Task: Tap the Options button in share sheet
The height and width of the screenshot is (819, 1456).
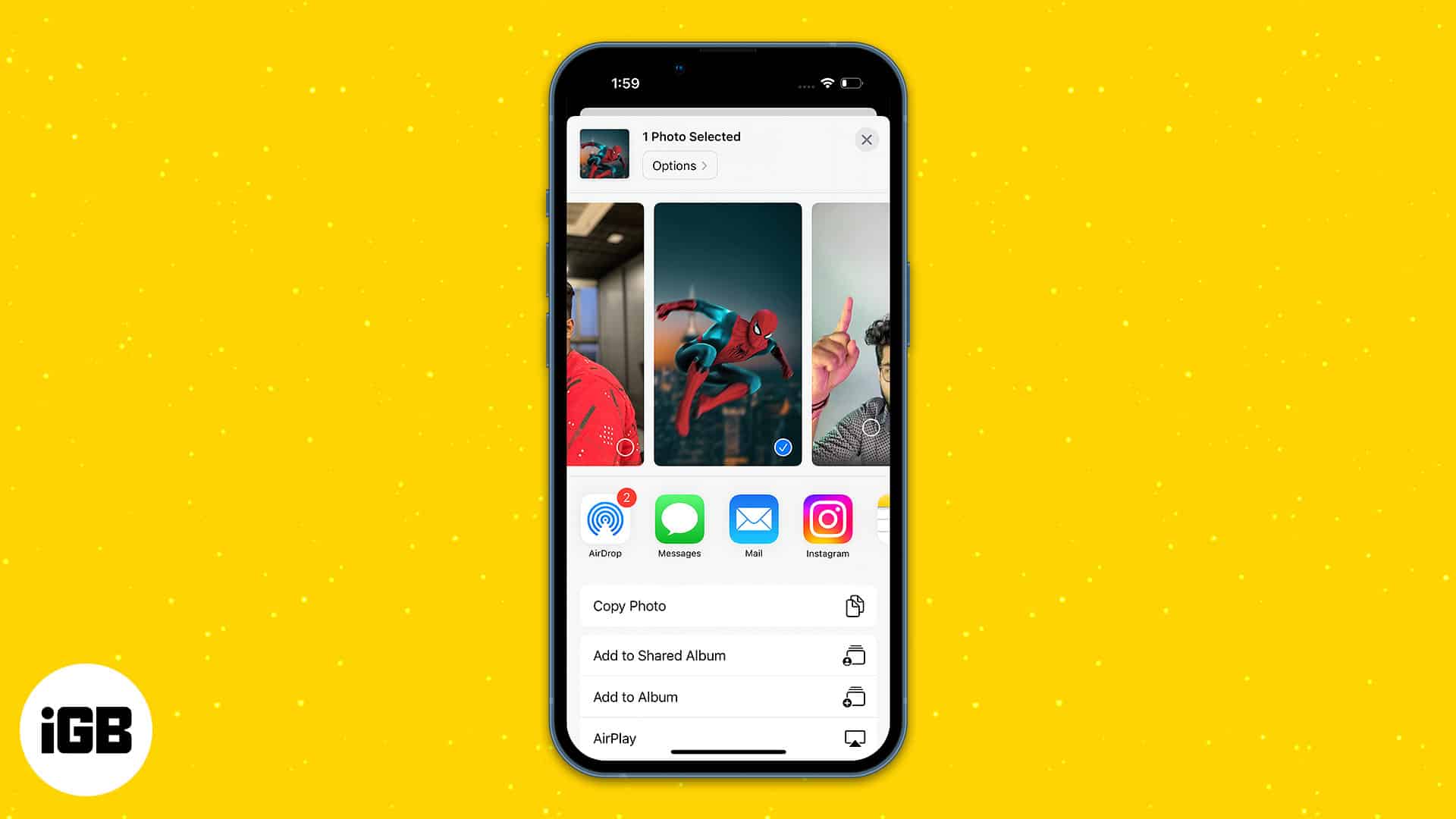Action: [679, 165]
